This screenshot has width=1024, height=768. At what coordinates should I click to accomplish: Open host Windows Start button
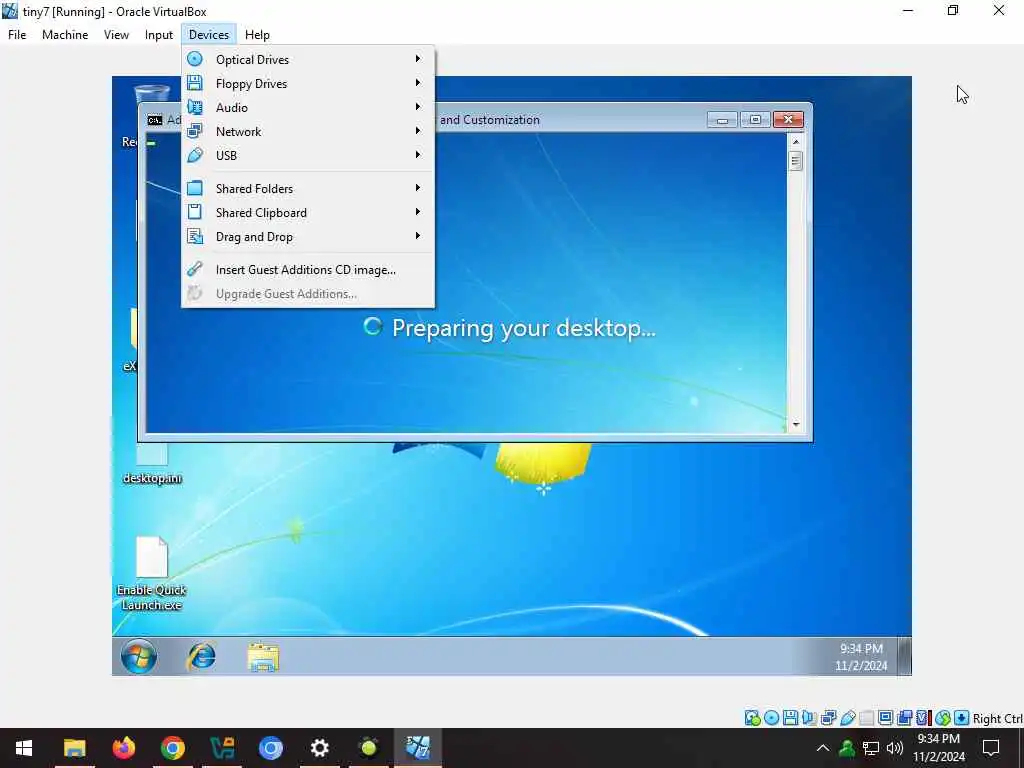pyautogui.click(x=24, y=748)
